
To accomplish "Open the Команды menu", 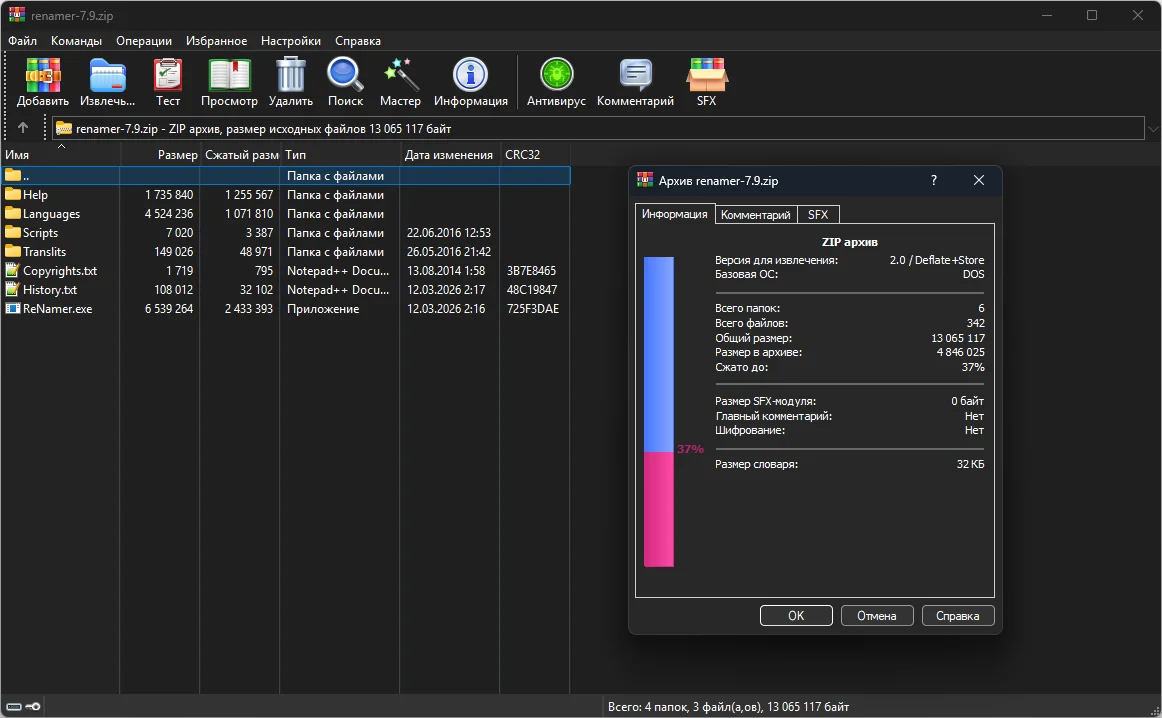I will pos(76,41).
